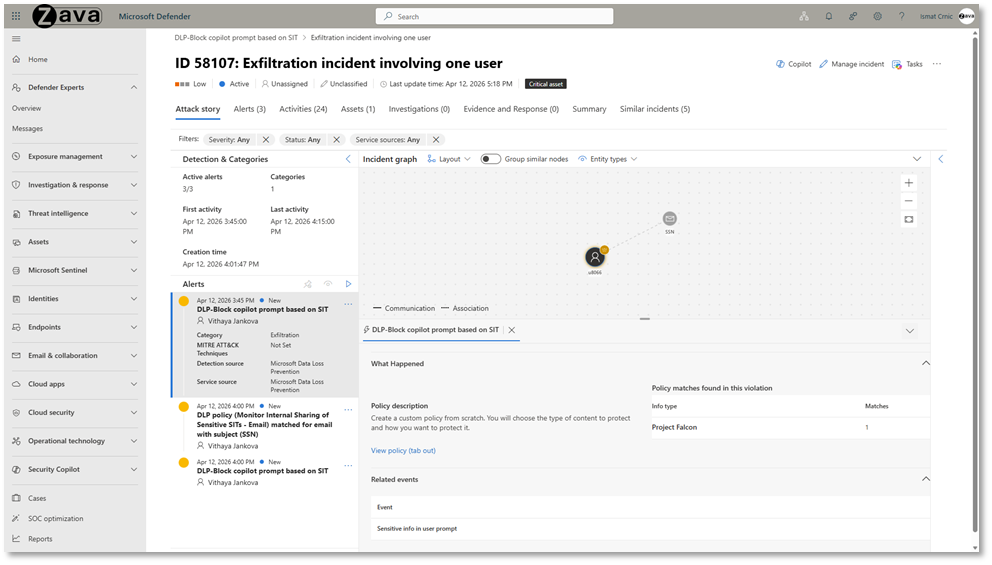Open the community network icon in header
This screenshot has height=565, width=992.
tap(804, 16)
